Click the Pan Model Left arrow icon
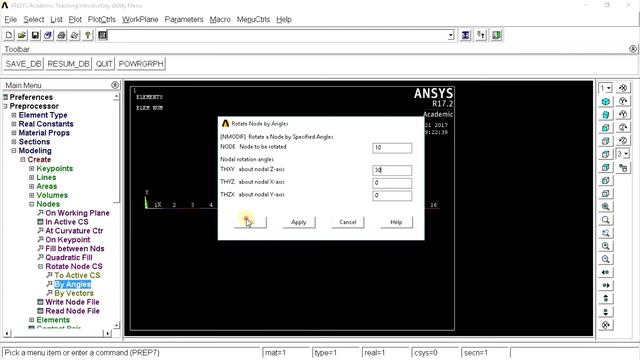 tap(606, 272)
